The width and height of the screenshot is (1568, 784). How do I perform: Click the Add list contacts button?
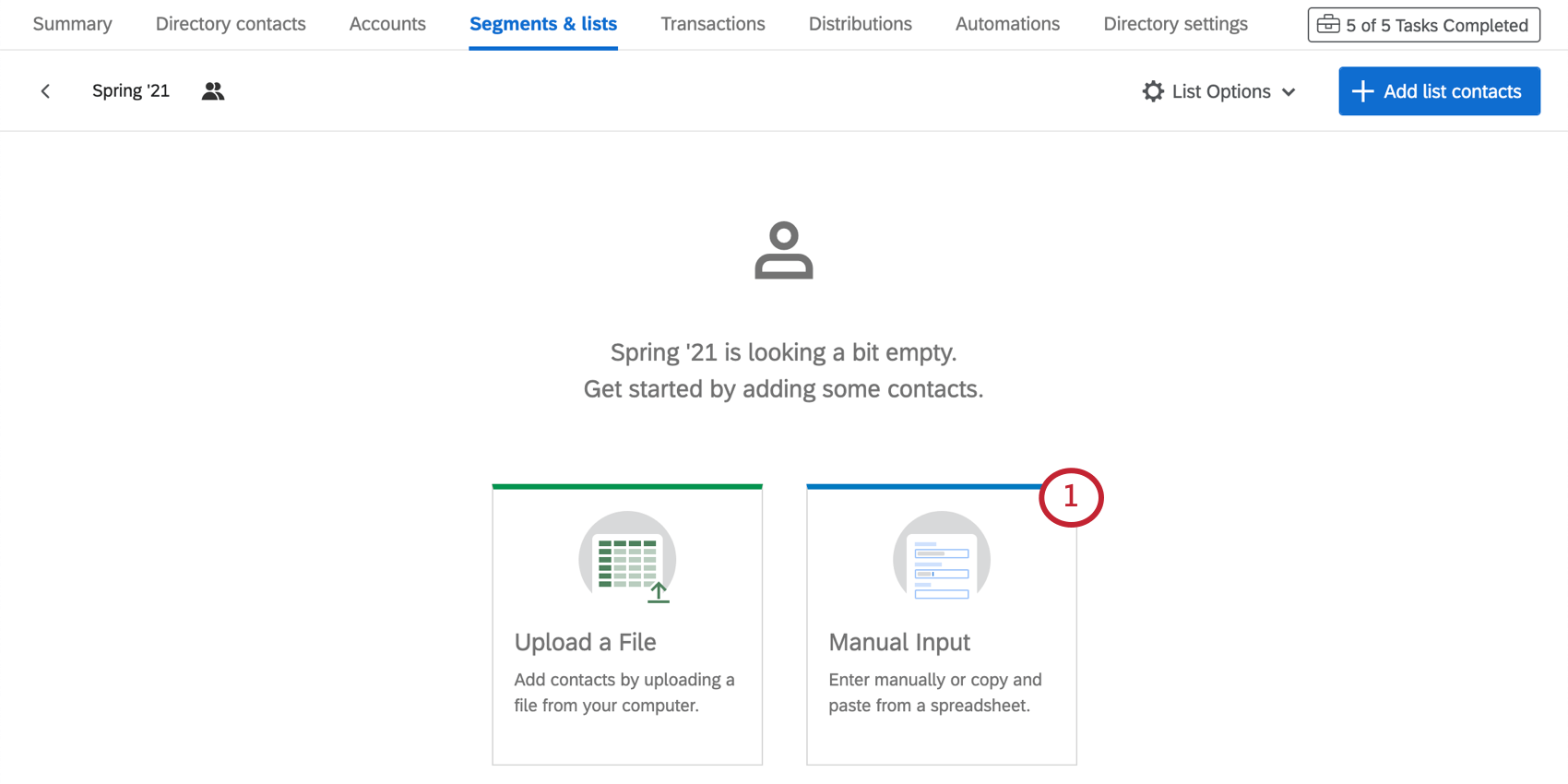pyautogui.click(x=1439, y=90)
